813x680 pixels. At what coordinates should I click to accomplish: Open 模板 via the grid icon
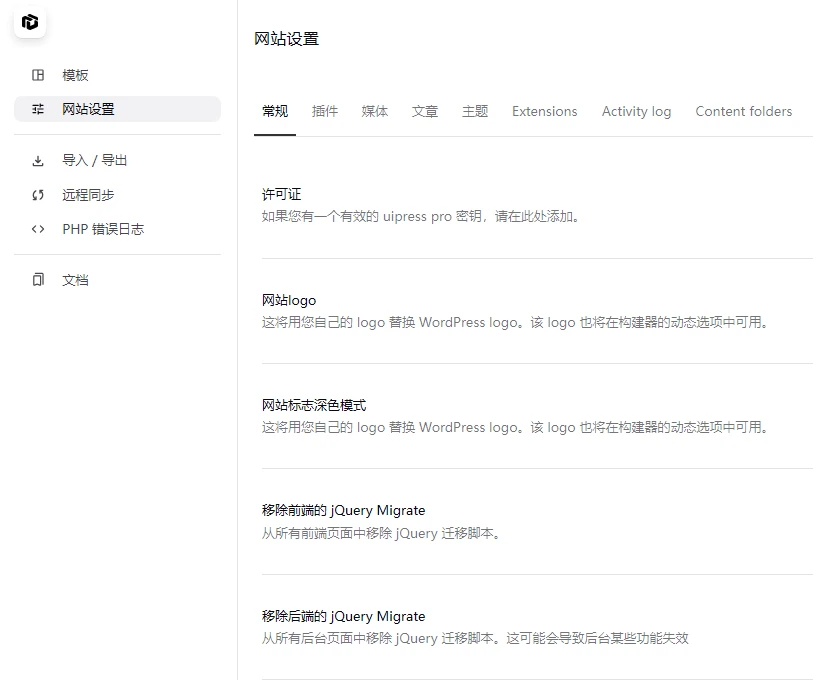pyautogui.click(x=36, y=74)
